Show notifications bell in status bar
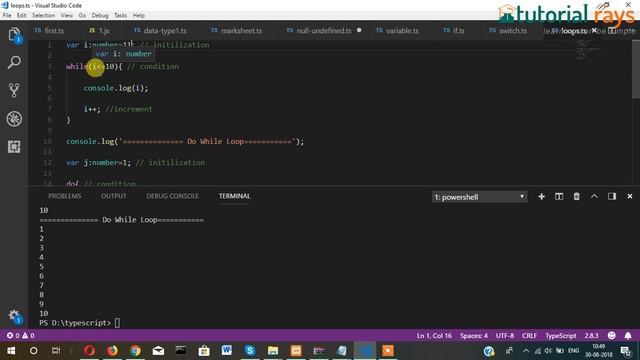Viewport: 640px width, 360px height. coord(628,336)
